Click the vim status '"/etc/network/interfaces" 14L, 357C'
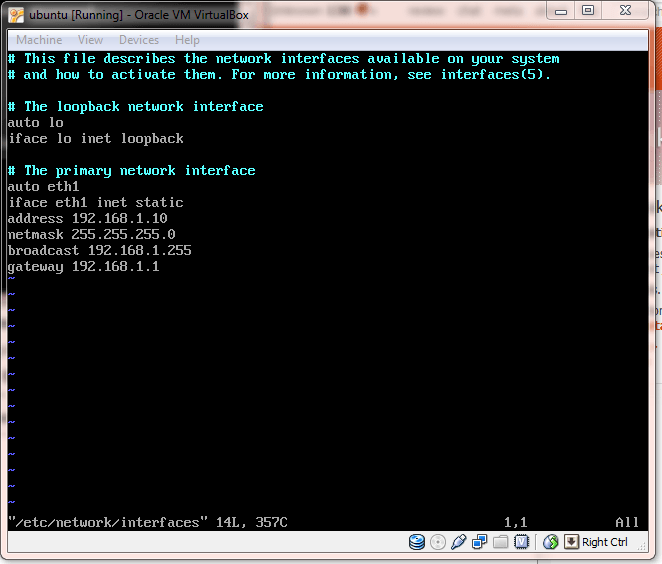This screenshot has height=564, width=662. tap(148, 523)
